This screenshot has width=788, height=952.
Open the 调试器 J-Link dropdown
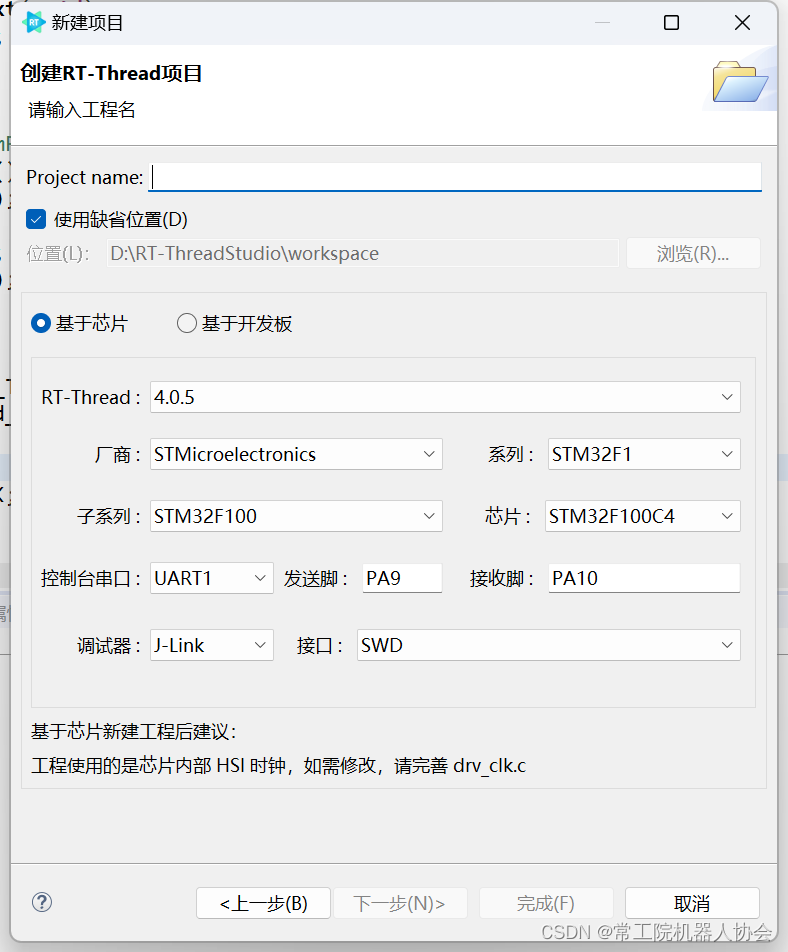(x=212, y=645)
